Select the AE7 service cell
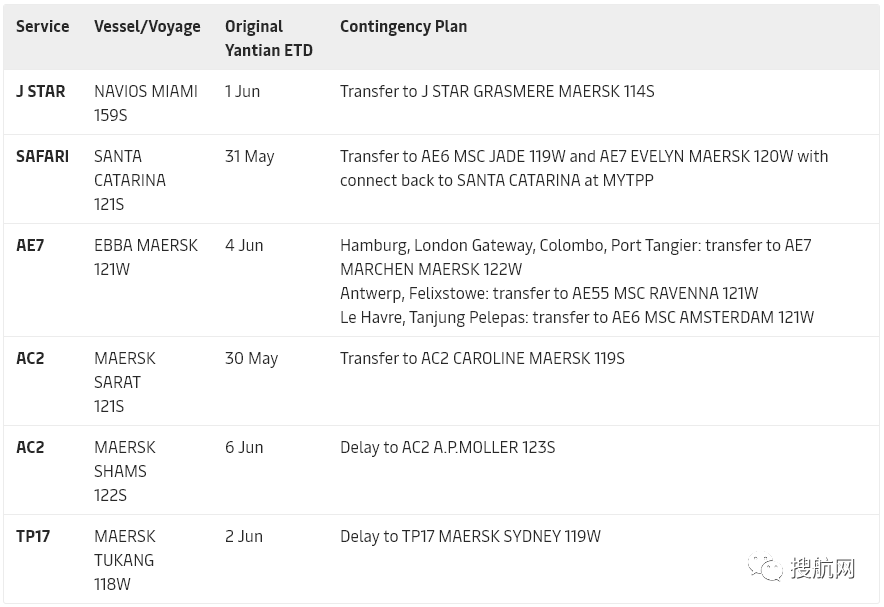This screenshot has height=607, width=884. (30, 245)
